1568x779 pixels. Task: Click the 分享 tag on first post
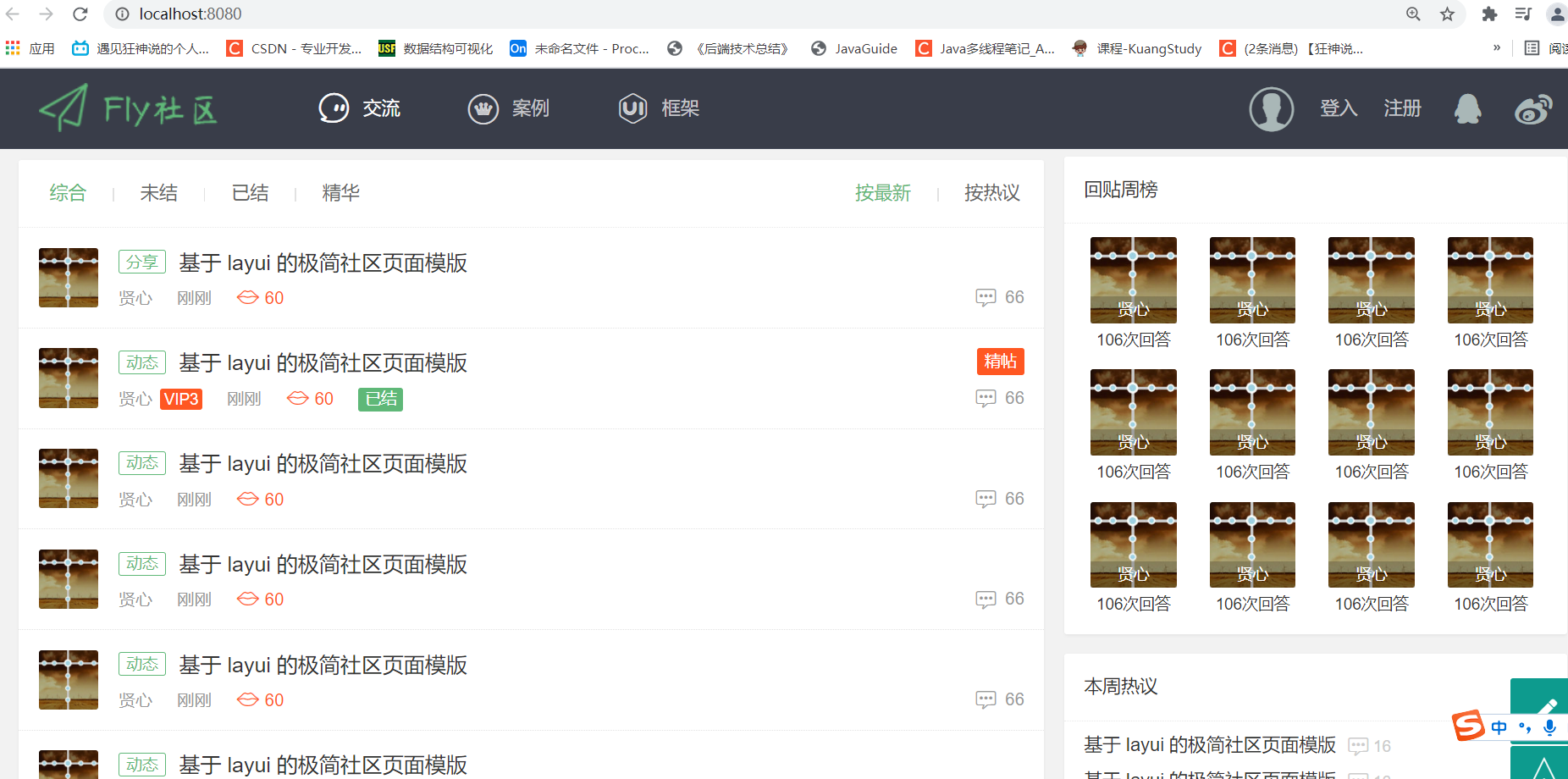point(142,262)
